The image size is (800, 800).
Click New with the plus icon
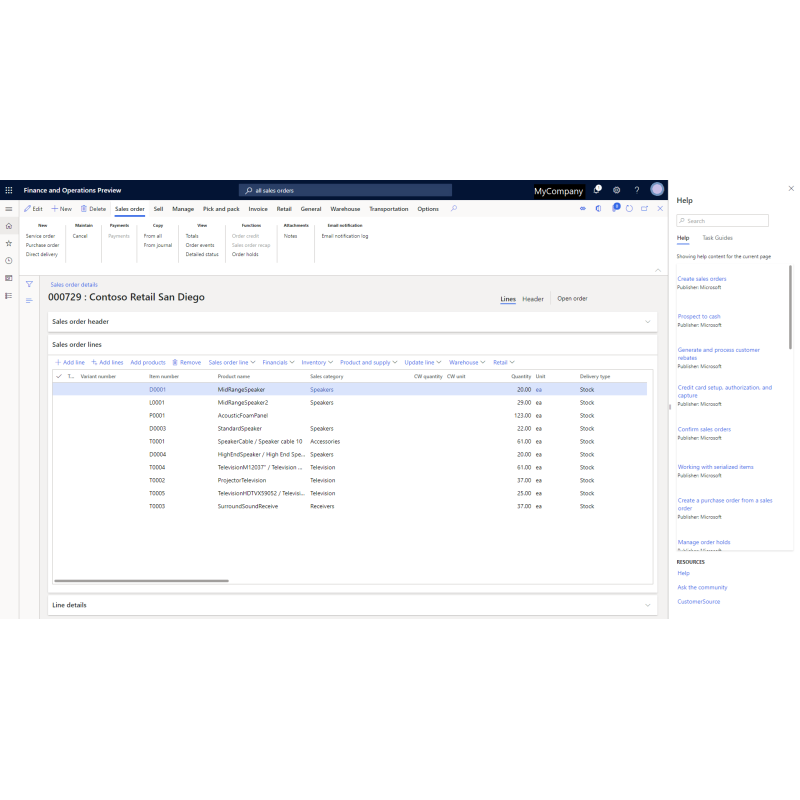pyautogui.click(x=62, y=209)
